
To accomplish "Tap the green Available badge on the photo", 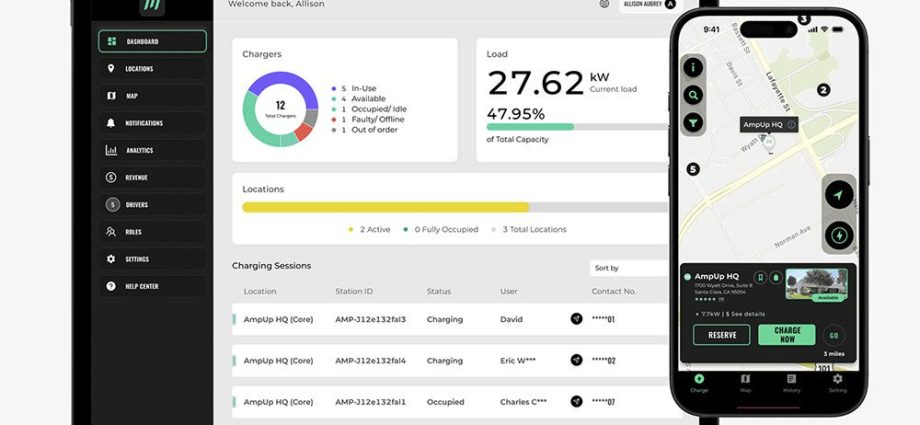I will (x=829, y=298).
